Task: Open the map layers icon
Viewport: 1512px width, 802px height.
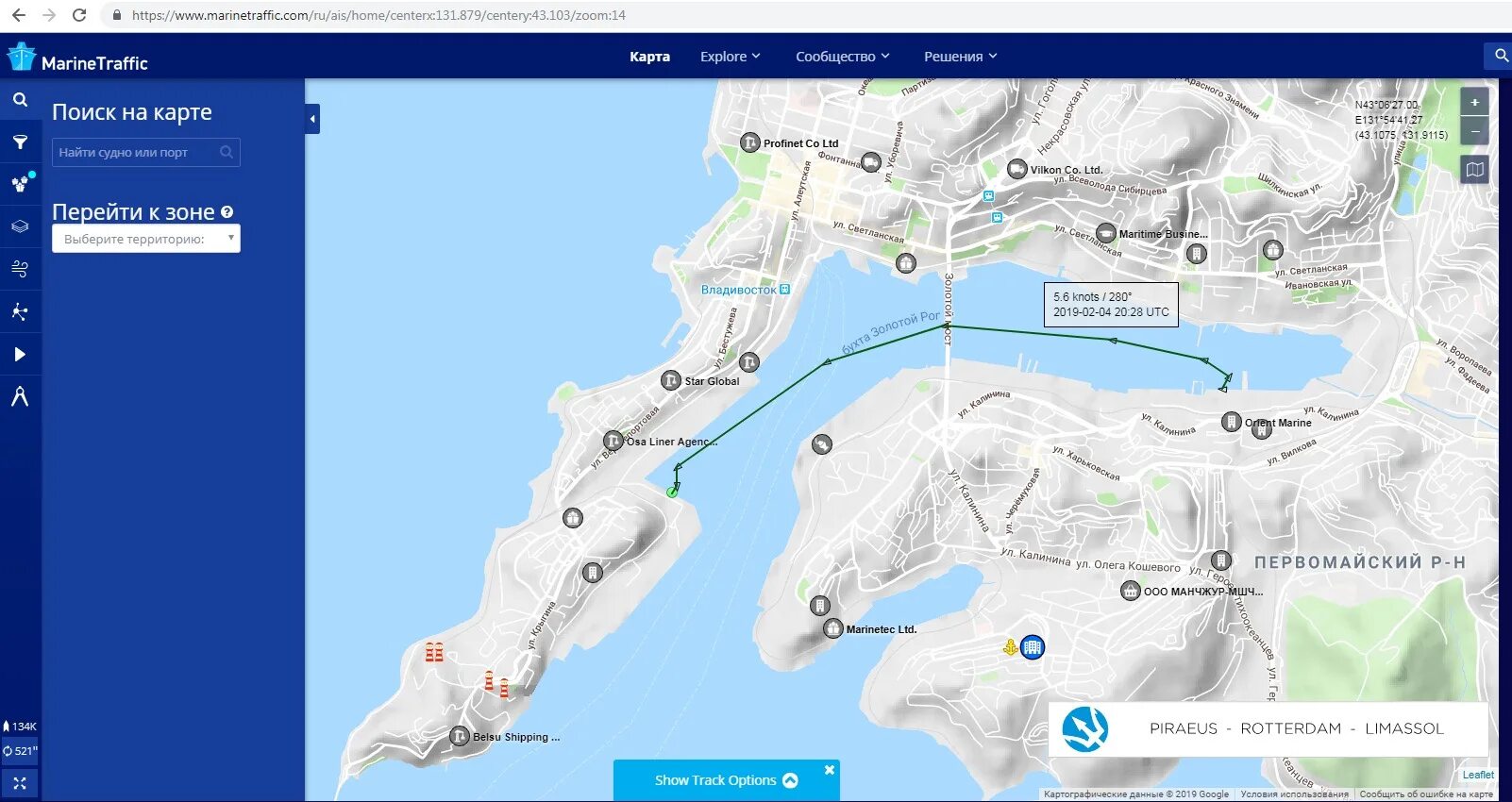Action: coord(20,226)
